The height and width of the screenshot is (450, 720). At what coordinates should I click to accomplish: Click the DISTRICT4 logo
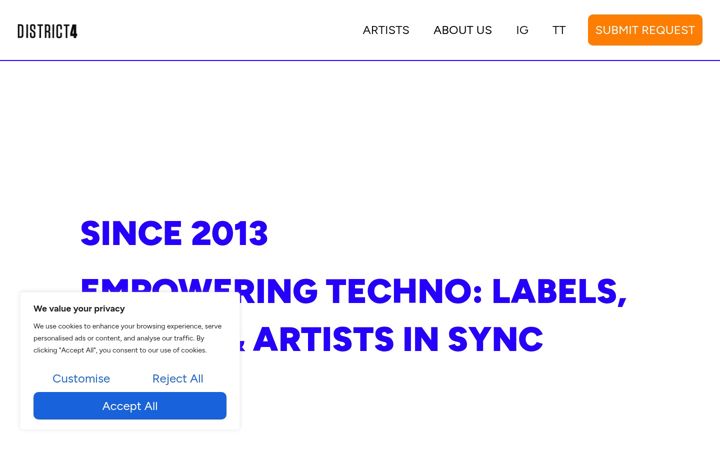tap(47, 31)
